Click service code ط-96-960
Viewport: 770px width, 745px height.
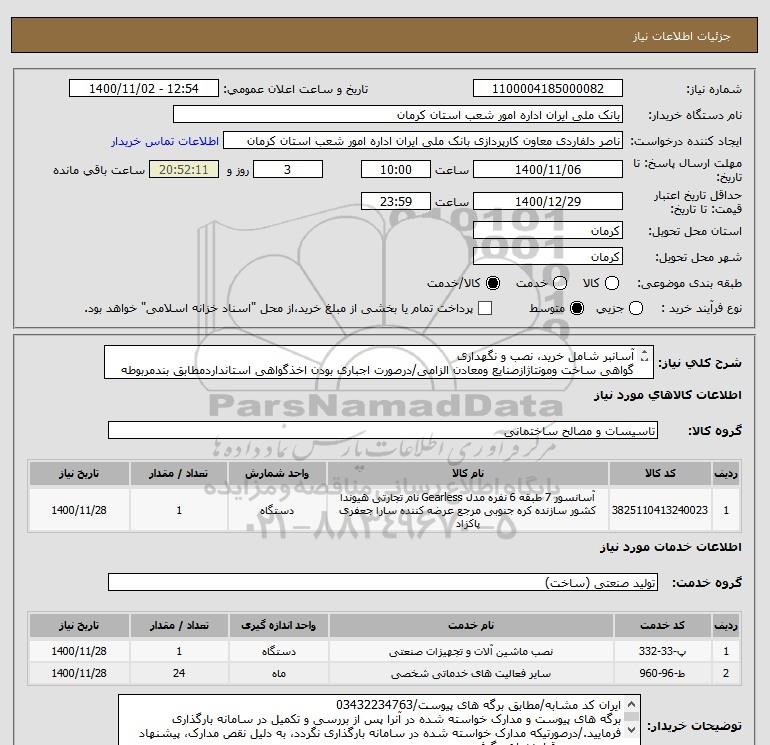point(662,673)
